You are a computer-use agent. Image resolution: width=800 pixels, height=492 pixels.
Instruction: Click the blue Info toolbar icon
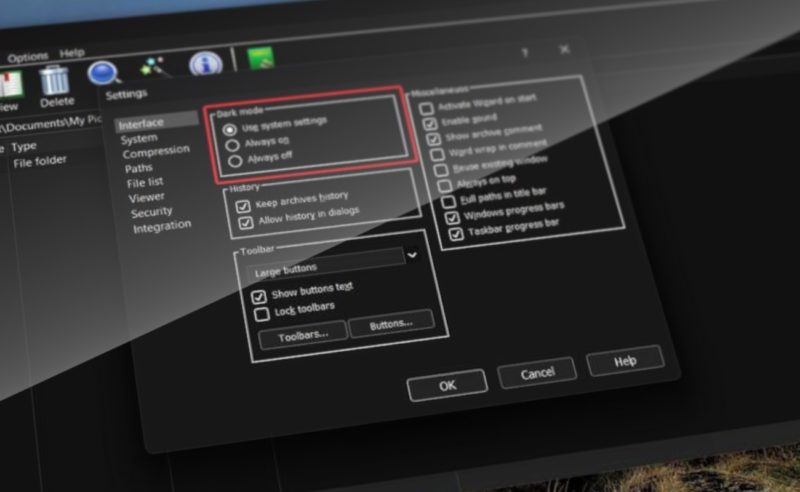tap(206, 63)
